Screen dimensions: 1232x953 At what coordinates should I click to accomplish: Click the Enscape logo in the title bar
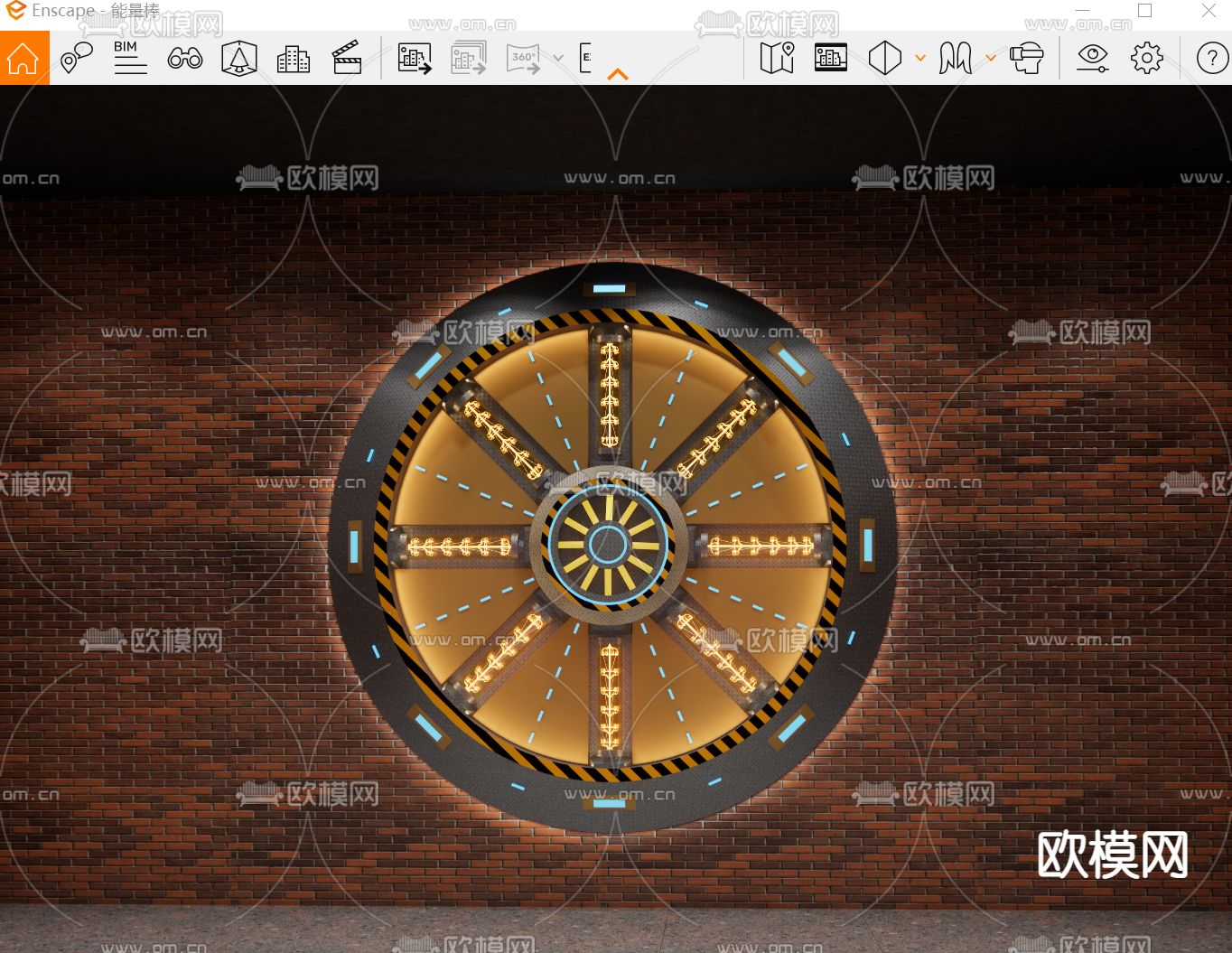pos(15,10)
